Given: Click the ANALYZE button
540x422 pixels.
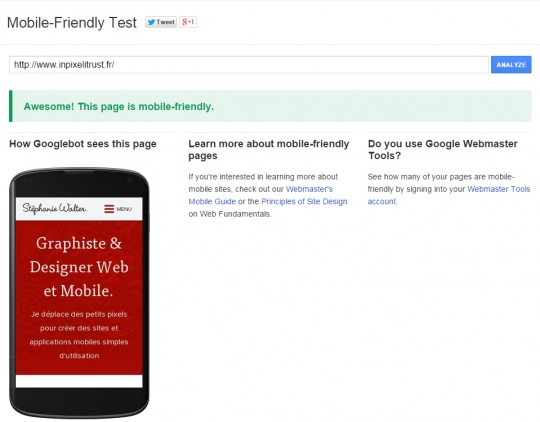Looking at the screenshot, I should pyautogui.click(x=511, y=65).
